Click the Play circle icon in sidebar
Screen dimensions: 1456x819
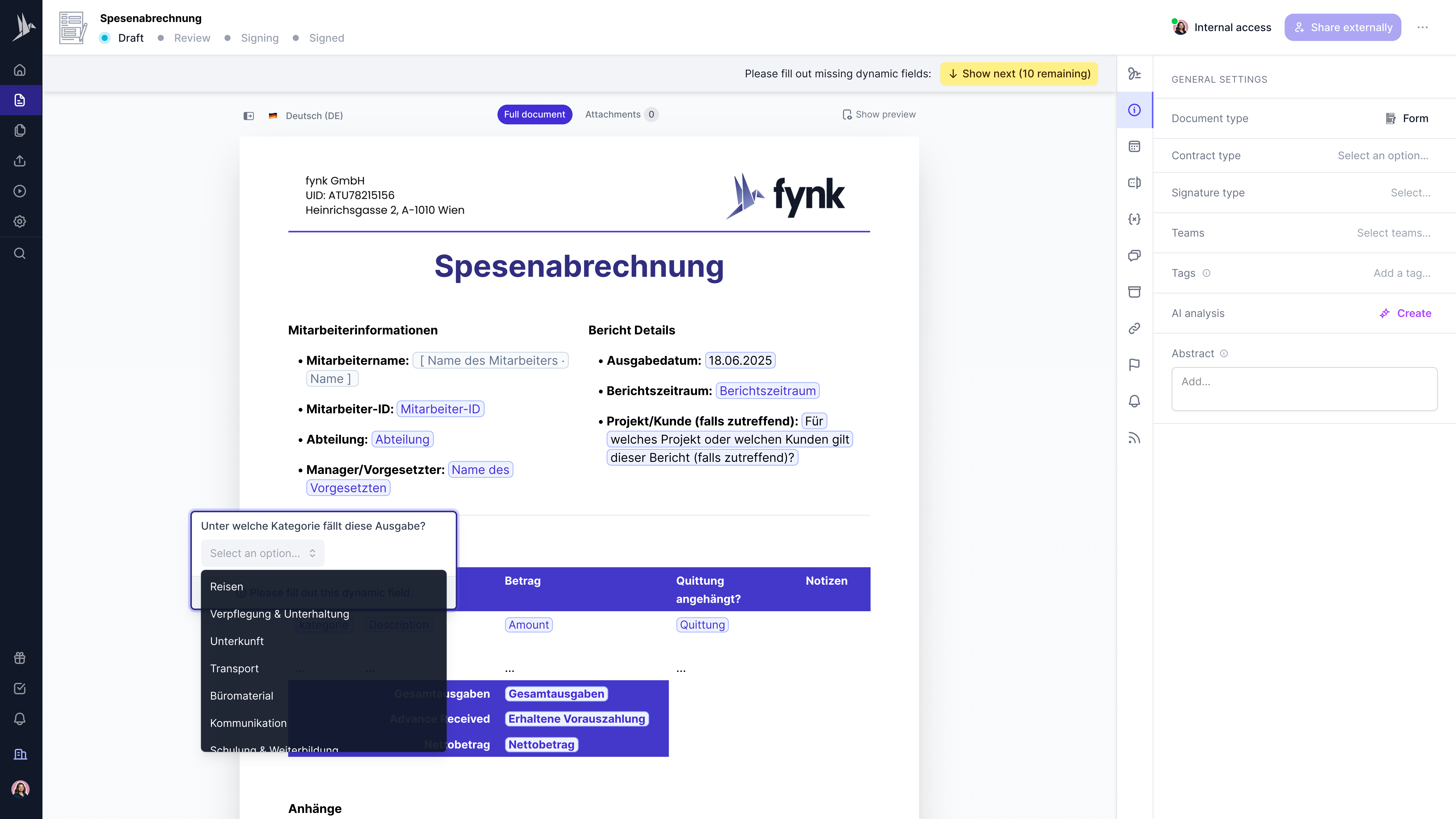click(20, 191)
